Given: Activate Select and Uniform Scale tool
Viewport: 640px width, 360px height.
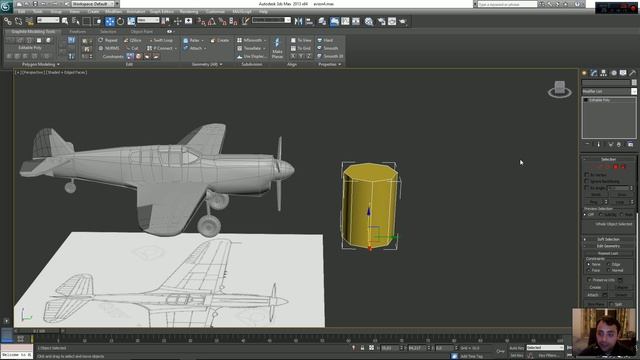Looking at the screenshot, I should pos(131,21).
